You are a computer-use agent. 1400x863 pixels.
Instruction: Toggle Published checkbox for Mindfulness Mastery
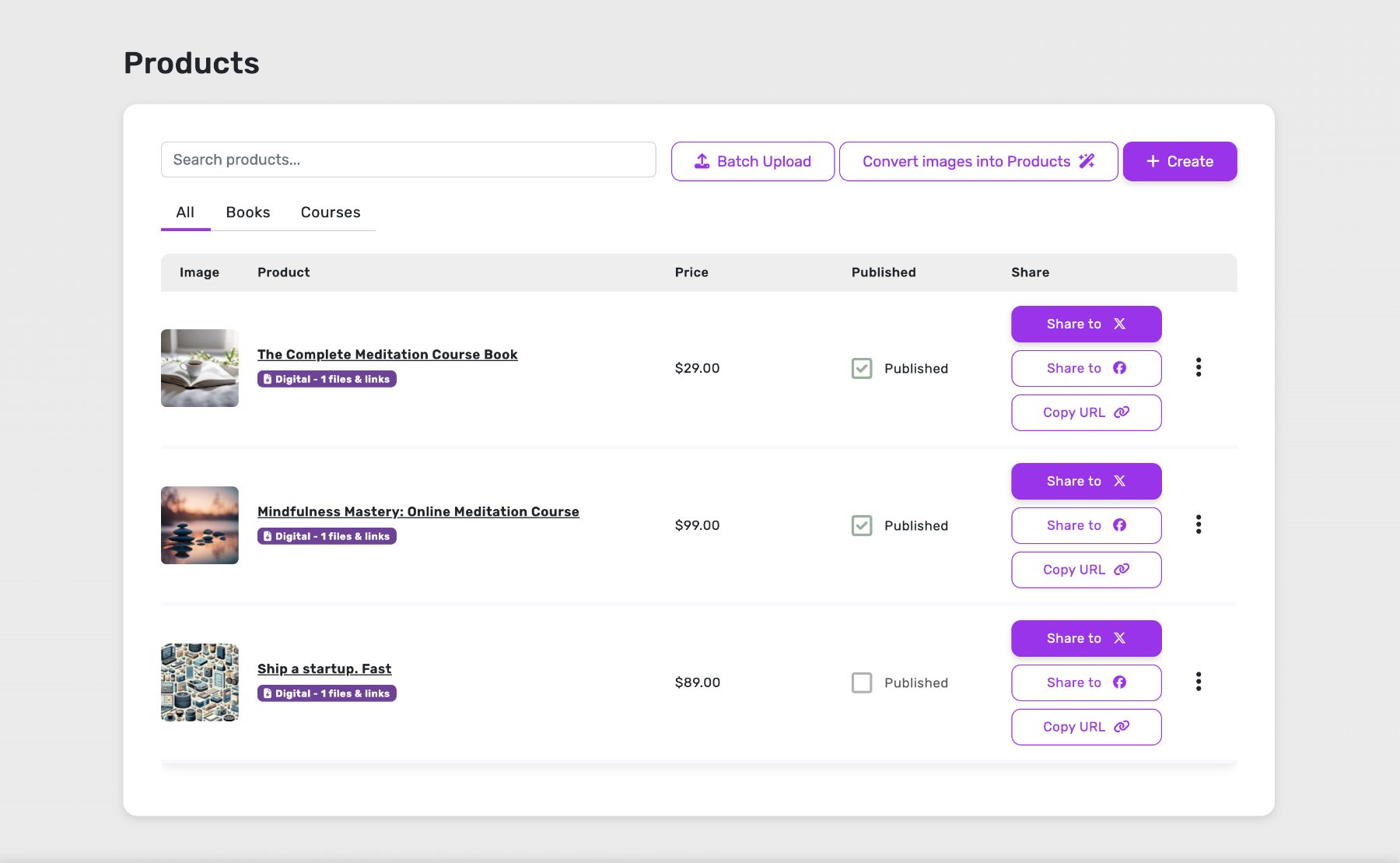coord(862,525)
